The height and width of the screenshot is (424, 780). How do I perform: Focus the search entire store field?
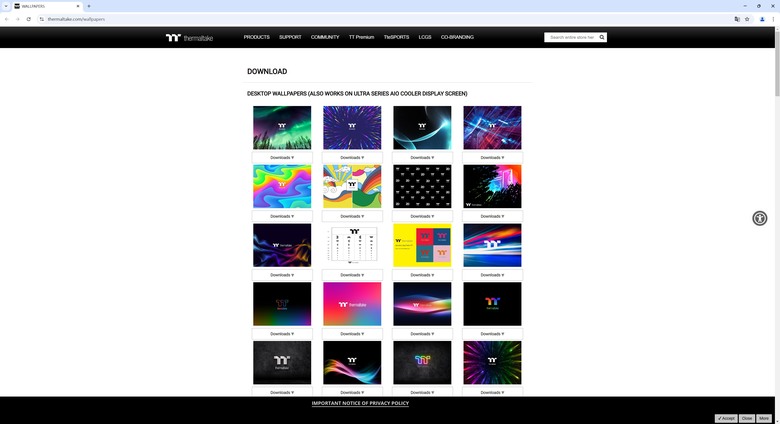571,37
